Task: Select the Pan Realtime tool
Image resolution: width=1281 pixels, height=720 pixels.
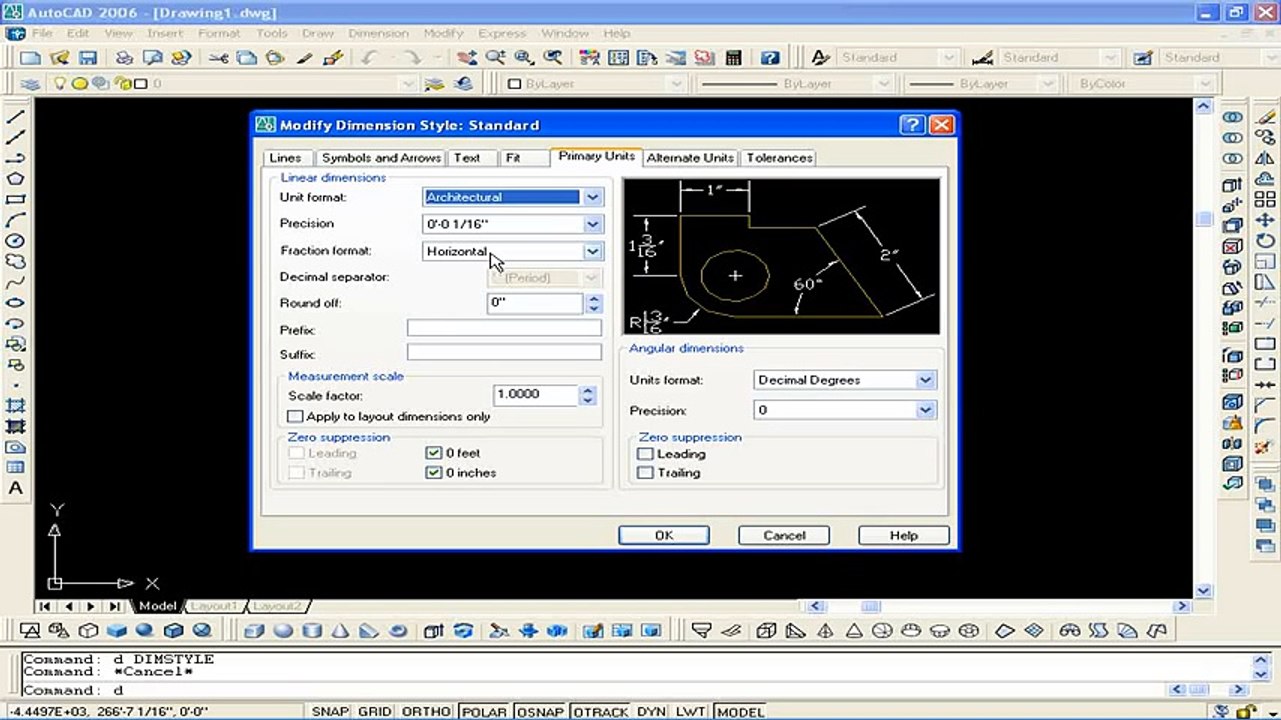Action: 466,58
